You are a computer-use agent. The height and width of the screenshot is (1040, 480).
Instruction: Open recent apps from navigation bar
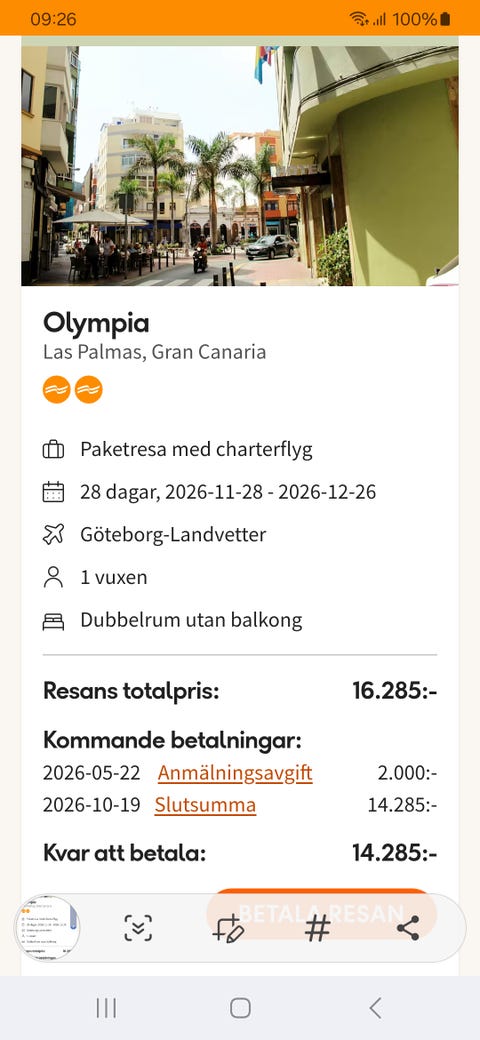pyautogui.click(x=106, y=1008)
